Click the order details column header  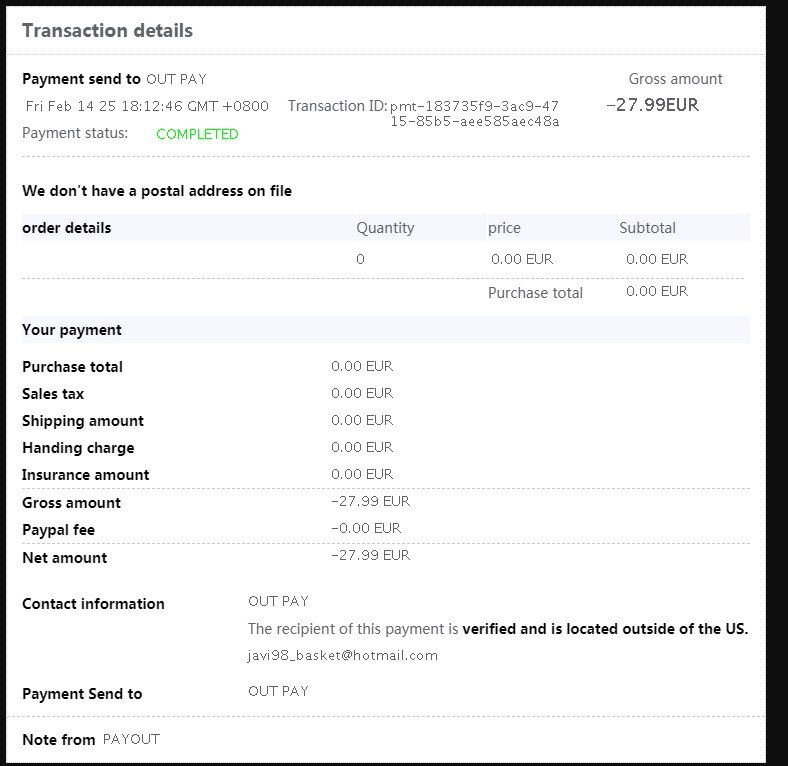click(x=67, y=228)
